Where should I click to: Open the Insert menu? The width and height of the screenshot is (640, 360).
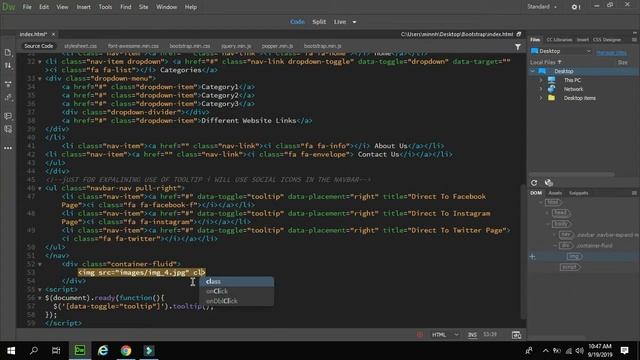[x=84, y=7]
